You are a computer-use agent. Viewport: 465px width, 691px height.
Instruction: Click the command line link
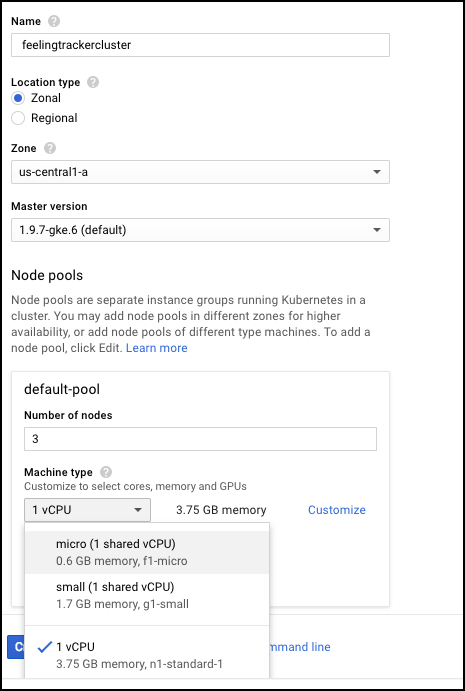click(x=300, y=646)
